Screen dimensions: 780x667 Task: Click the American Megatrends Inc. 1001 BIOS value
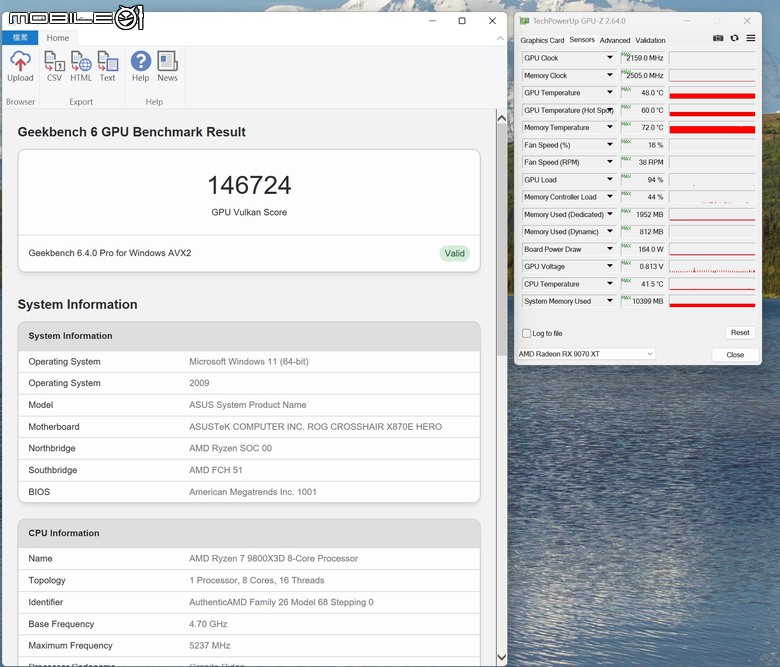tap(253, 492)
